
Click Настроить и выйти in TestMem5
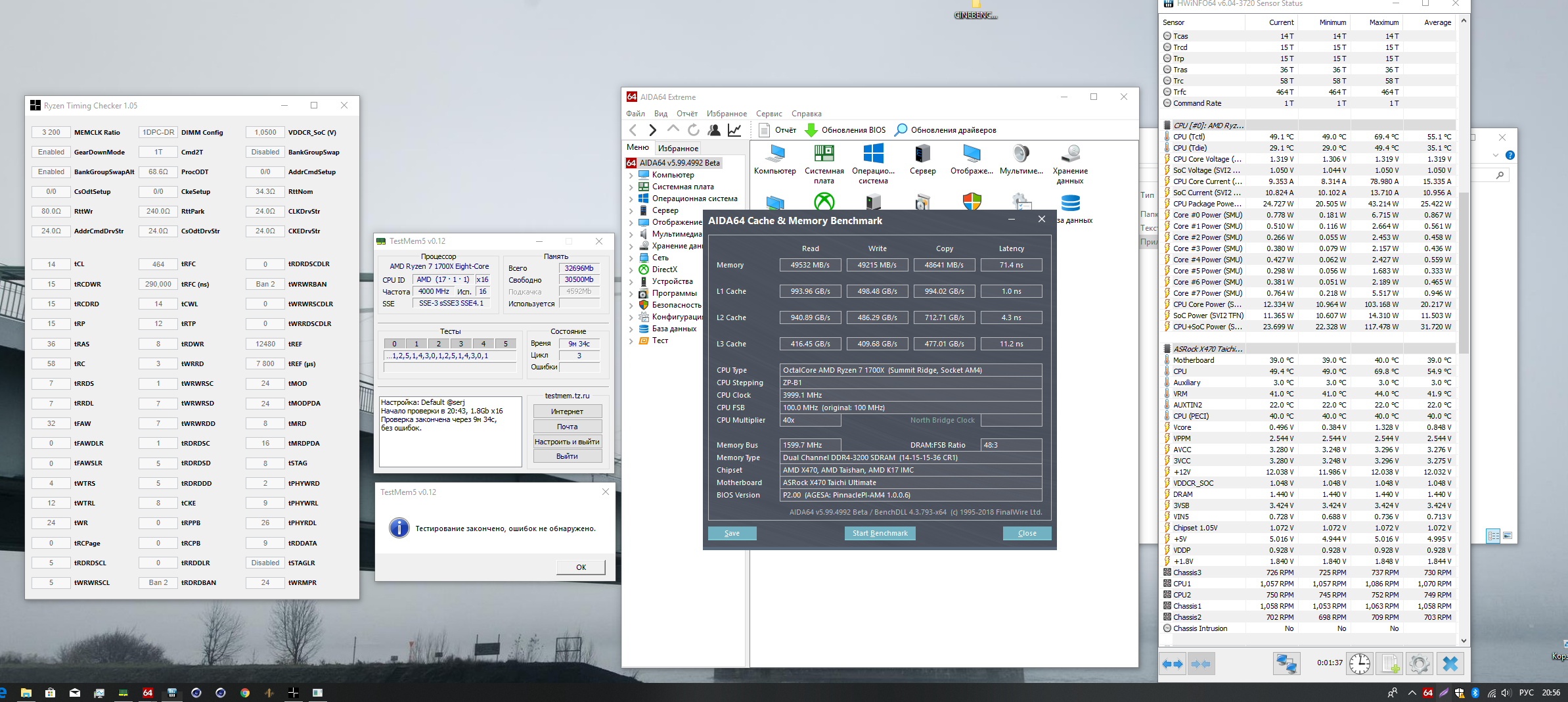click(x=568, y=442)
